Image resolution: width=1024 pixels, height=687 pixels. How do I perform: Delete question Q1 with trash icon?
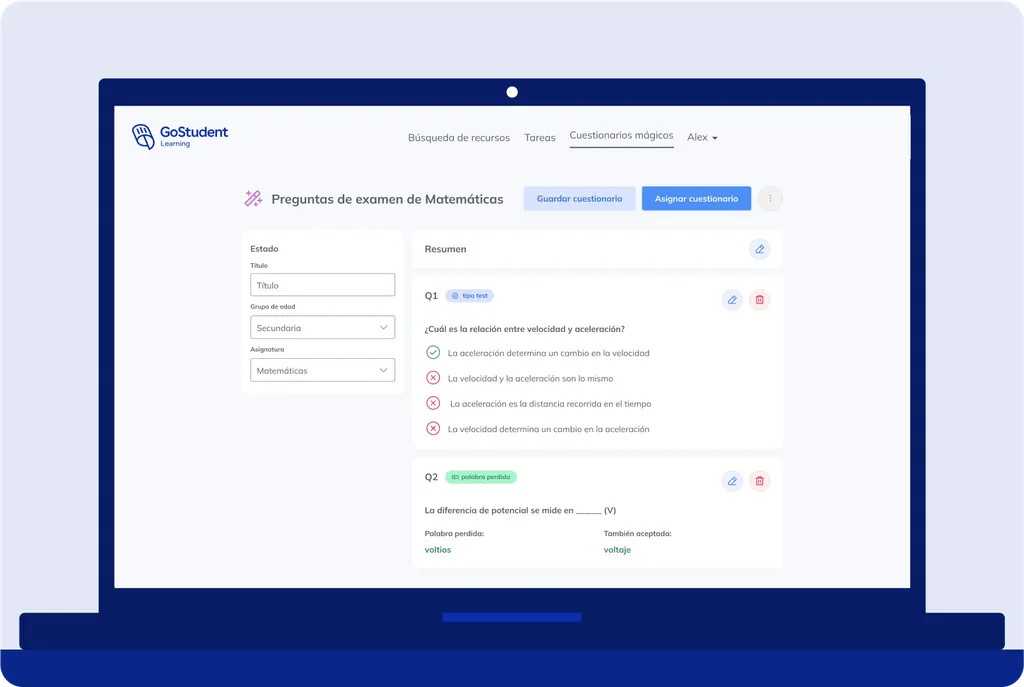760,300
